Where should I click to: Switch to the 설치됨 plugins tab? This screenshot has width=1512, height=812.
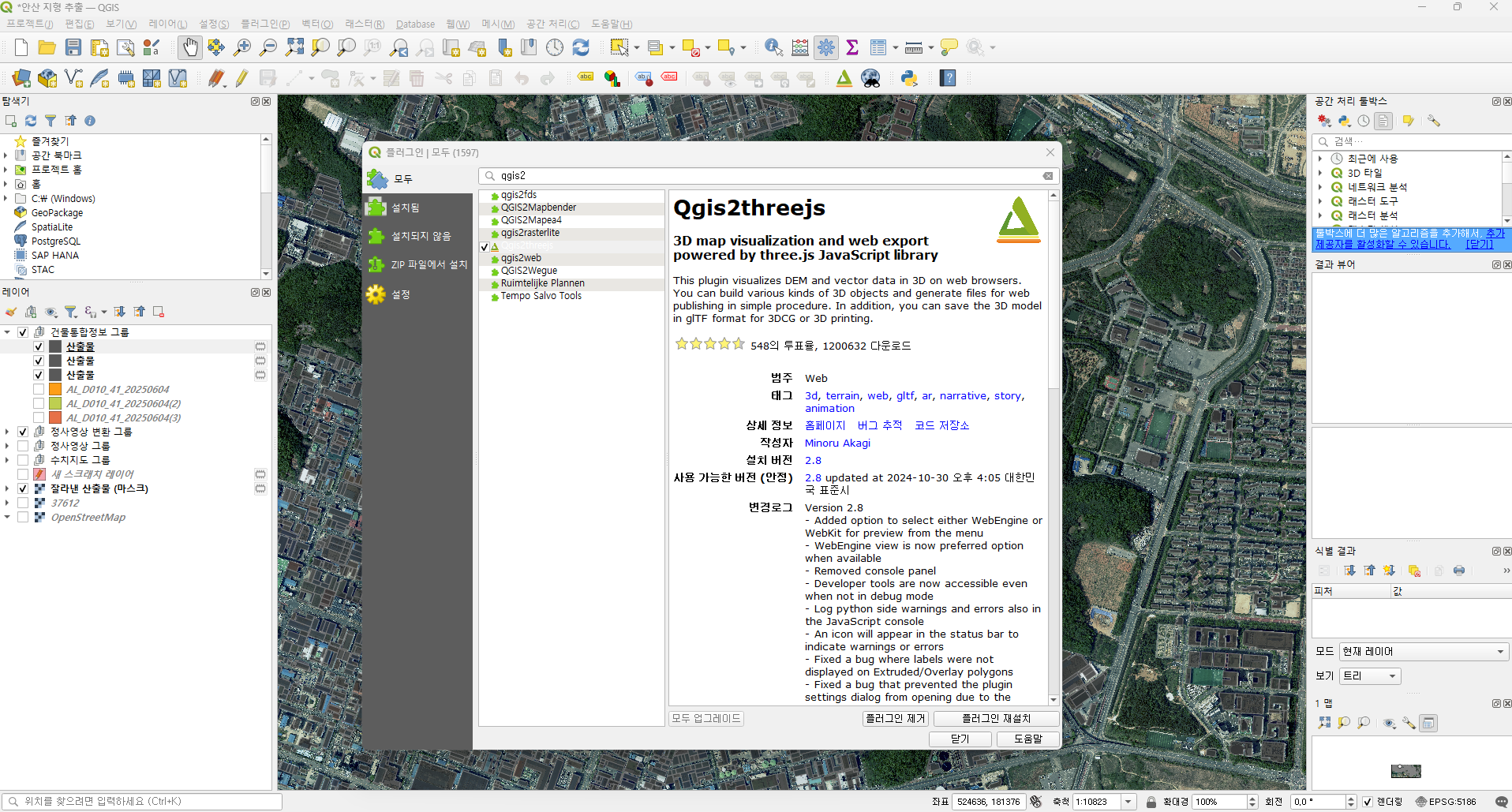pos(417,208)
